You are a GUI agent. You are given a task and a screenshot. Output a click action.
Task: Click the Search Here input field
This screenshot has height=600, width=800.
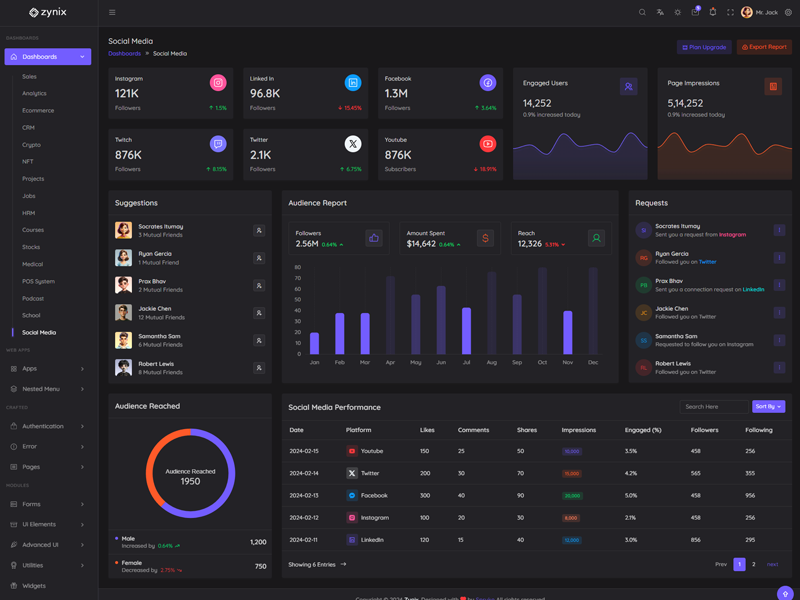(x=713, y=407)
